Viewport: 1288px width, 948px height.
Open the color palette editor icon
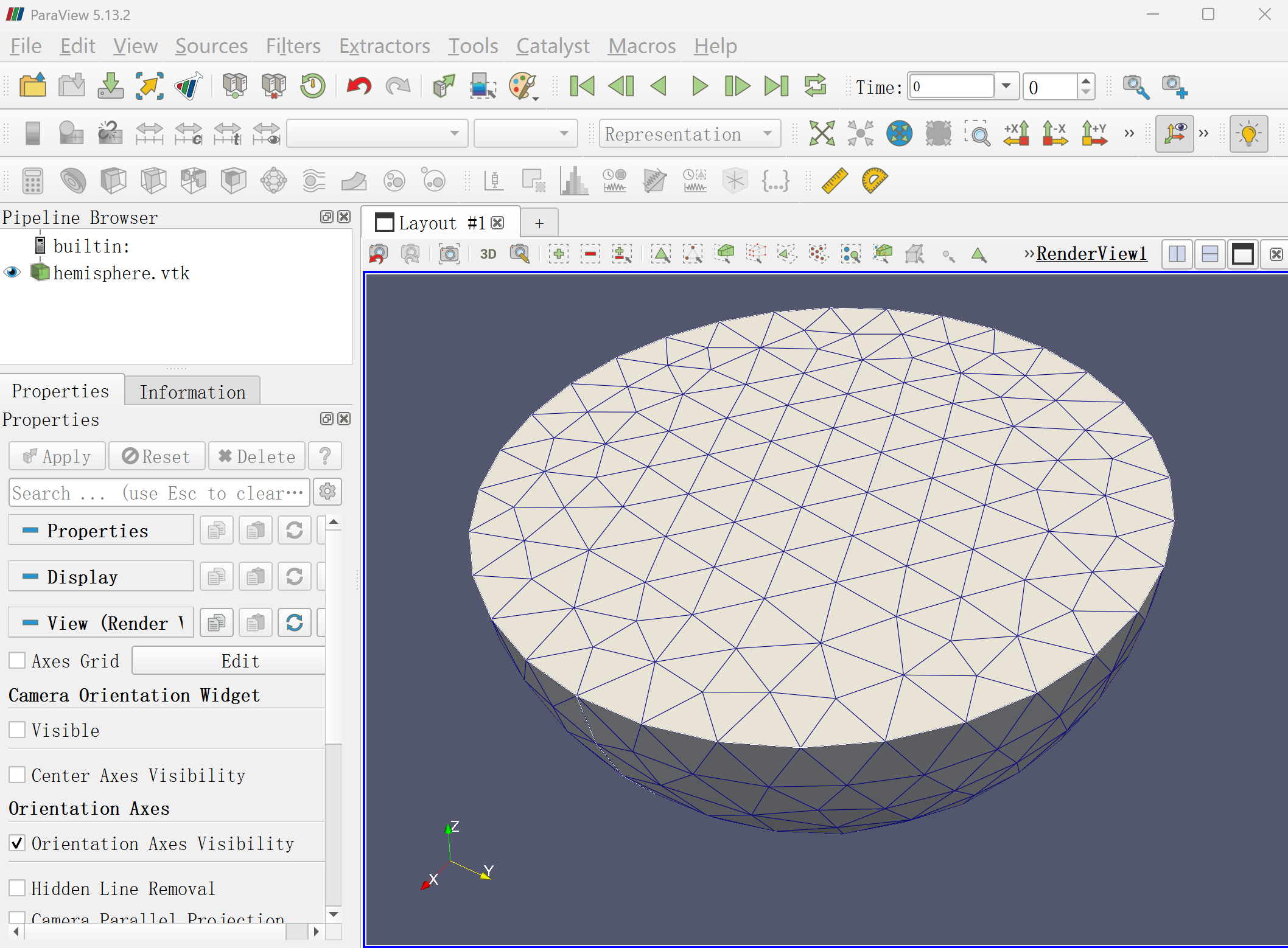tap(522, 86)
